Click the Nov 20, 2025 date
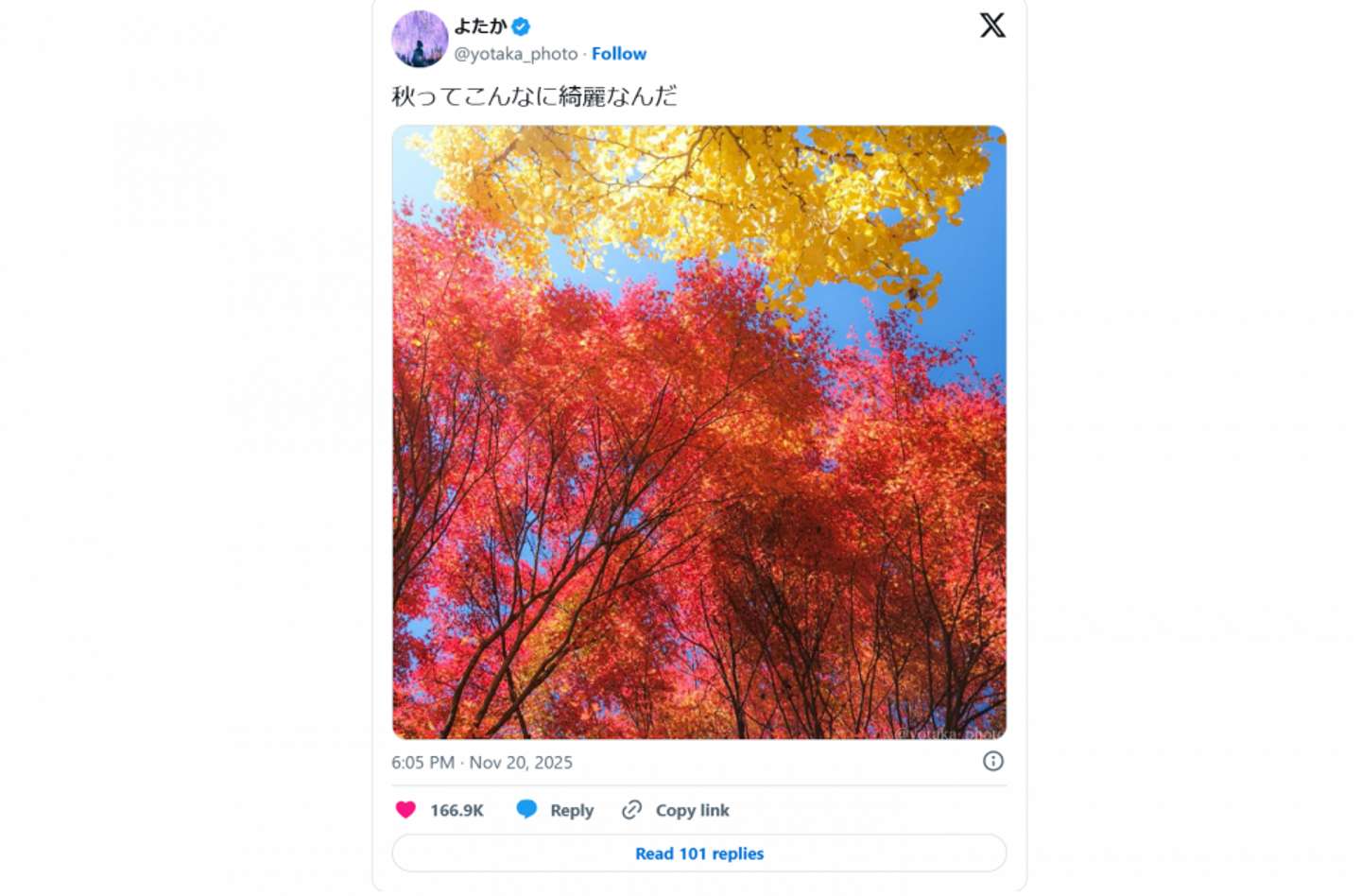 tap(521, 763)
